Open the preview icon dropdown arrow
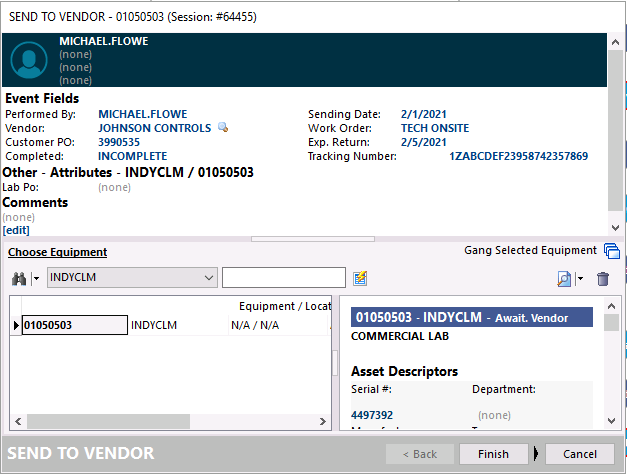Screen dimensions: 627x474 (580, 279)
